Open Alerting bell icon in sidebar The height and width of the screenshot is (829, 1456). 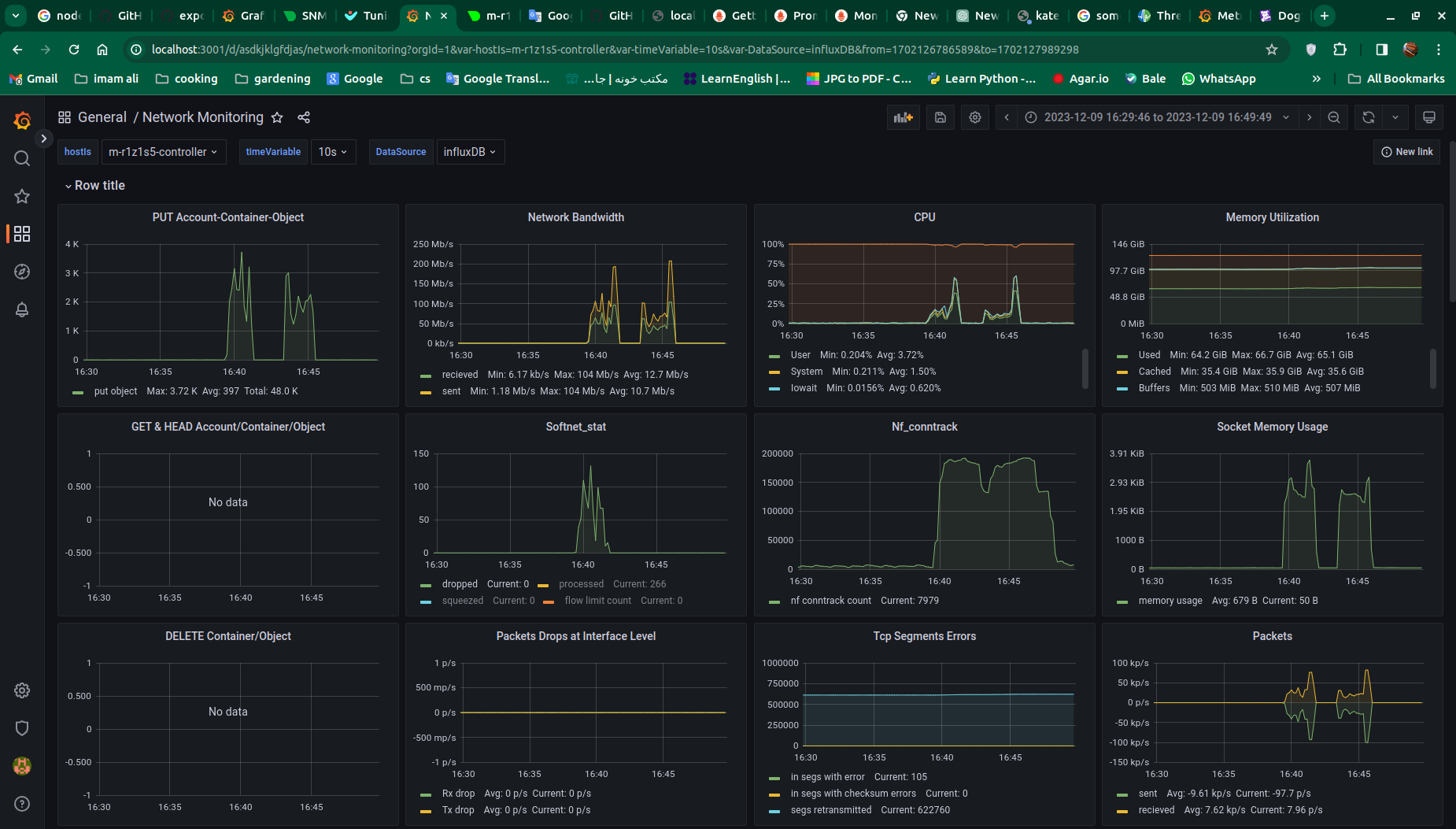(22, 309)
